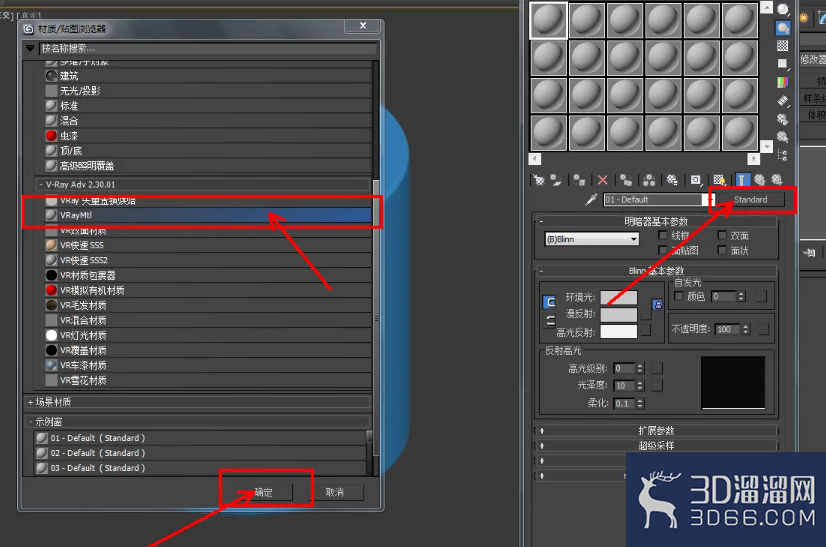
Task: Collapse the 明暗器基本参数 rollout
Action: pos(541,221)
